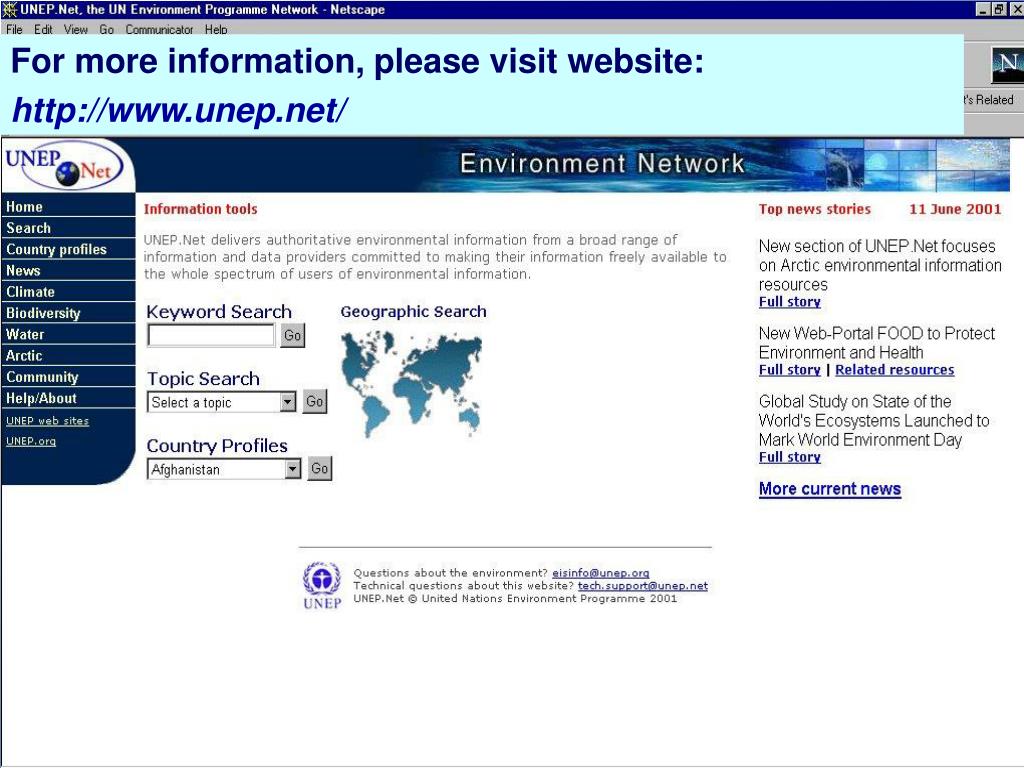The image size is (1024, 768).
Task: Open More current news link
Action: pyautogui.click(x=830, y=489)
